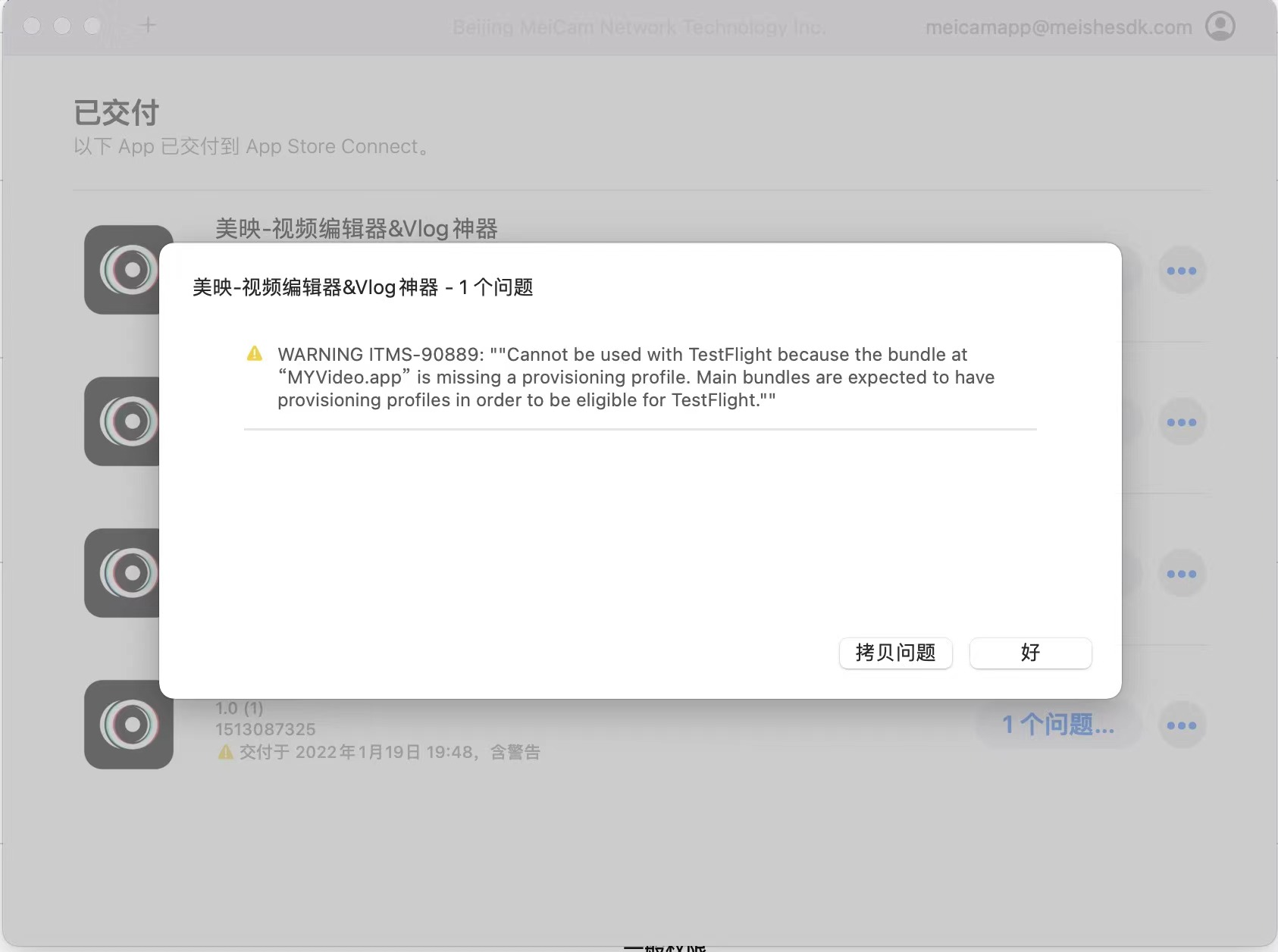Image resolution: width=1278 pixels, height=952 pixels.
Task: Select the WARNING ITMS-90889 message text
Action: point(636,377)
